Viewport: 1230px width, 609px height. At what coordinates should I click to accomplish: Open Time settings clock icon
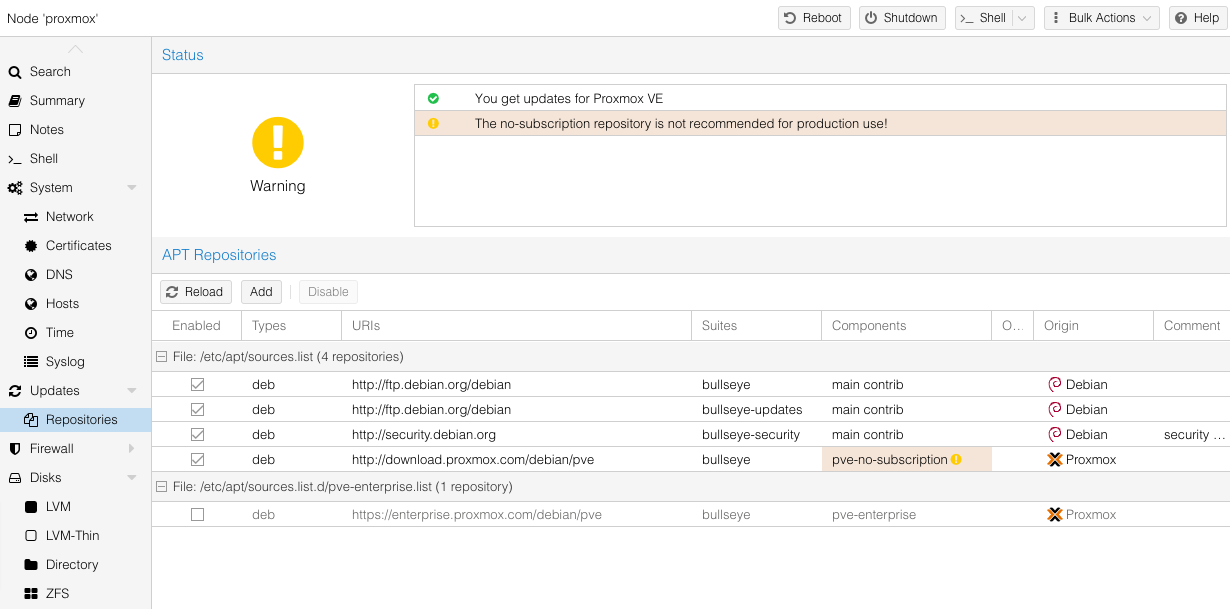tap(31, 333)
